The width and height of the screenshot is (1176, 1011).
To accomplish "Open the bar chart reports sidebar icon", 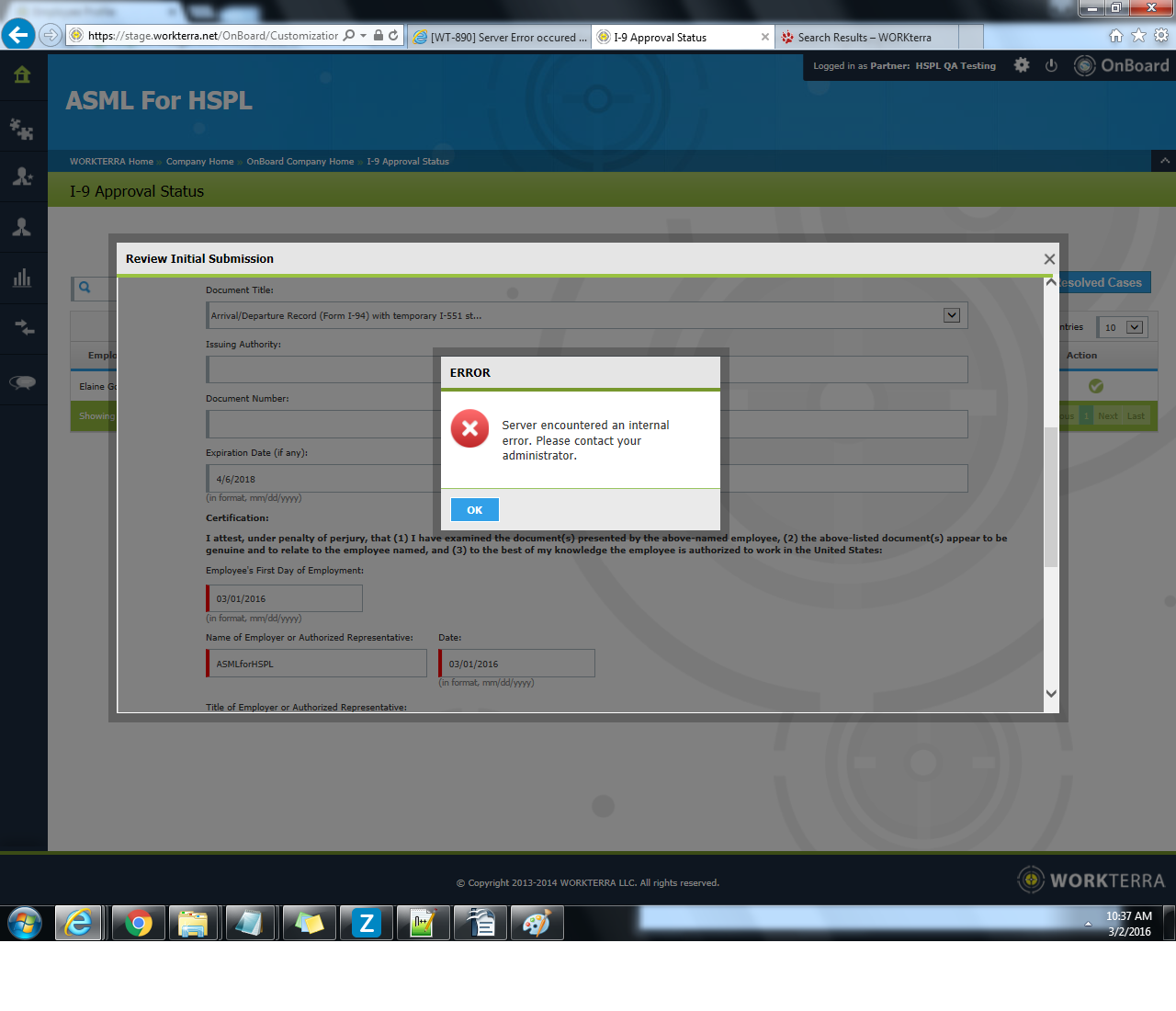I will [x=22, y=278].
